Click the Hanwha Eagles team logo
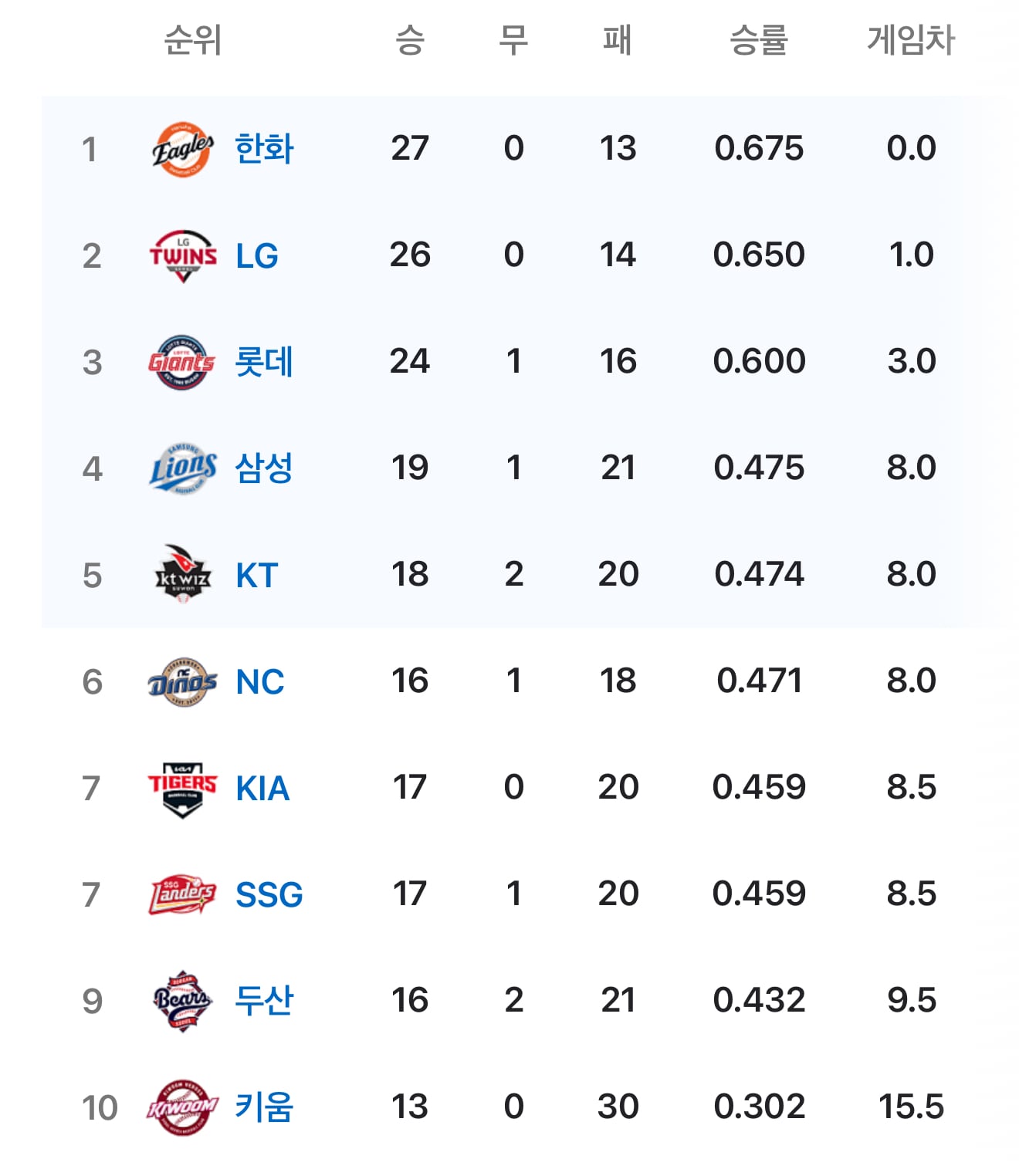Image resolution: width=1019 pixels, height=1176 pixels. click(x=183, y=149)
